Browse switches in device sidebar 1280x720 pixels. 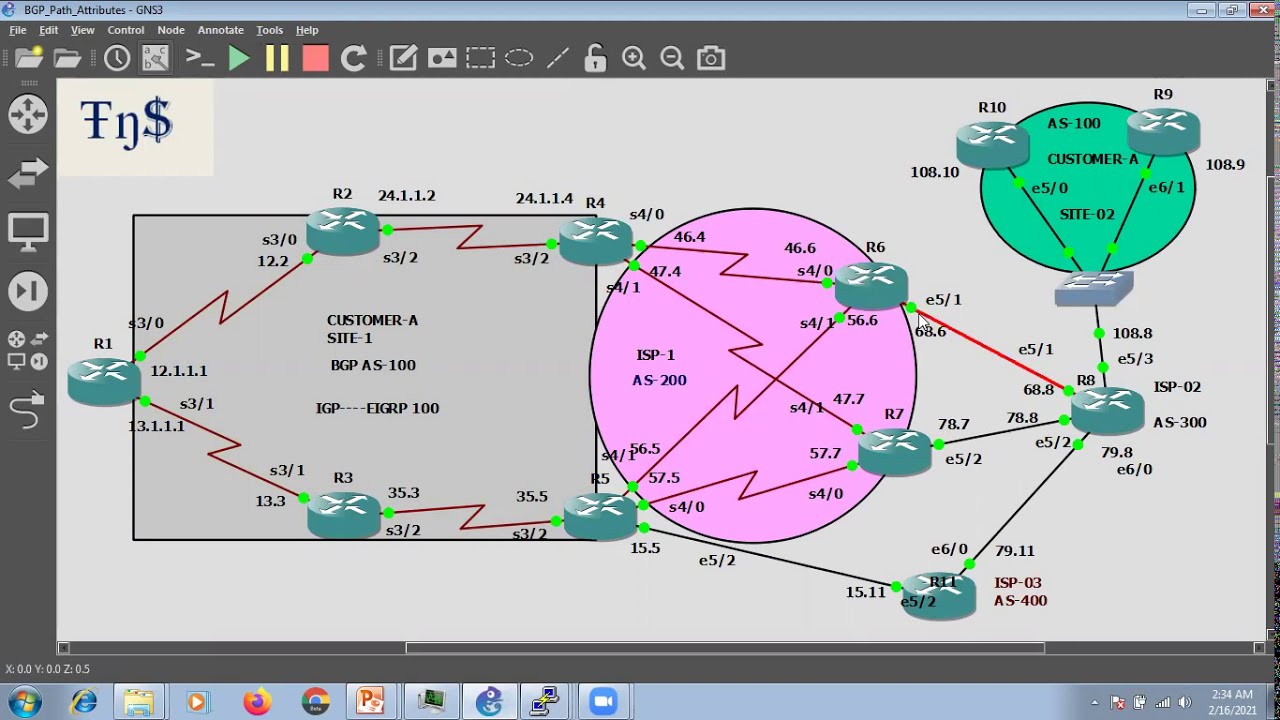pos(28,173)
